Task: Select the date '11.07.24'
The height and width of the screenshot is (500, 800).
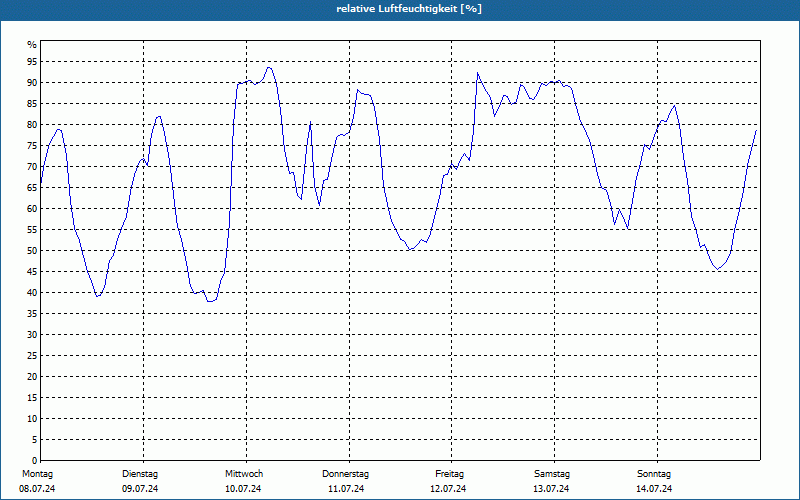Action: click(x=346, y=489)
